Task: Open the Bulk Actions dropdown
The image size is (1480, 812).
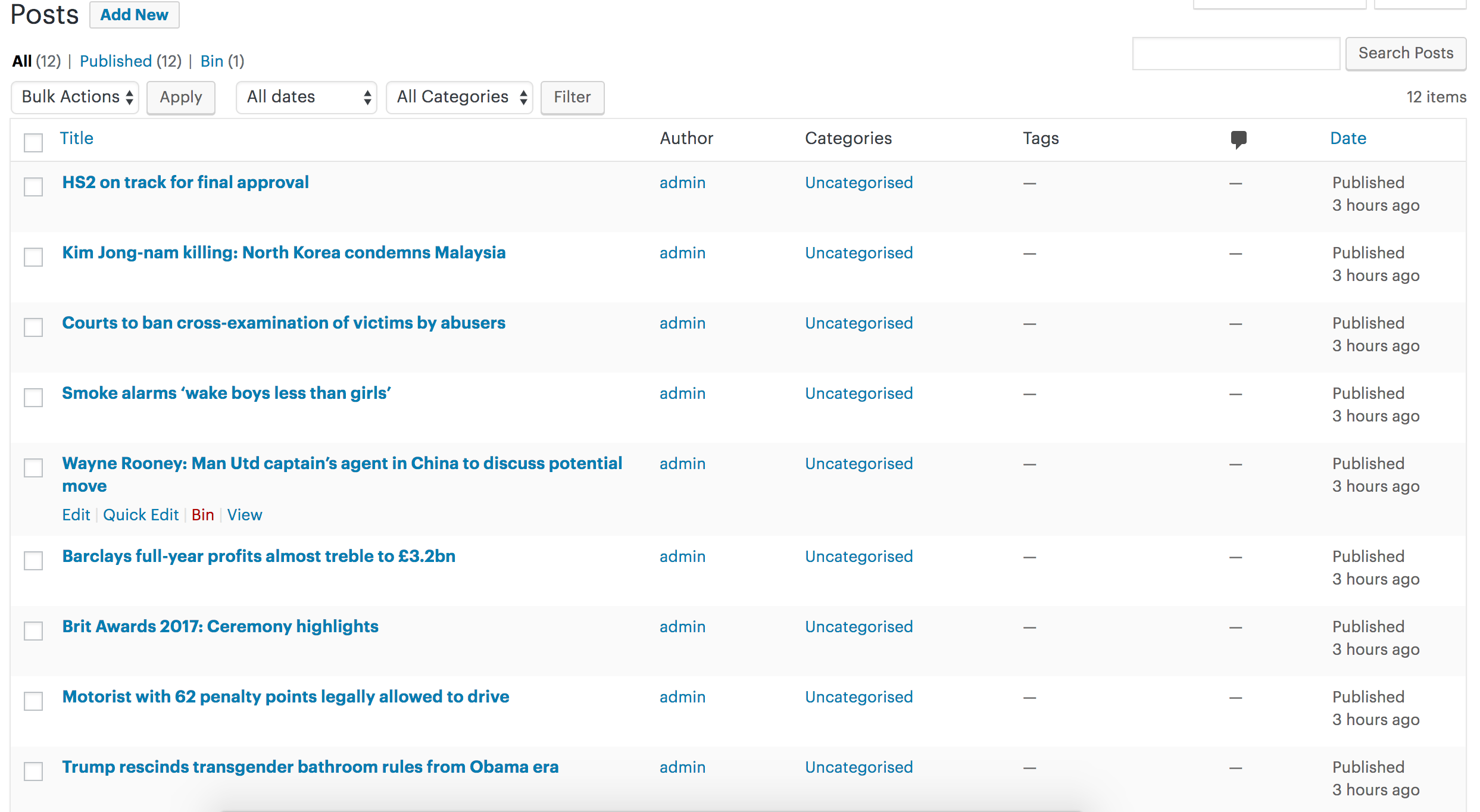Action: coord(75,97)
